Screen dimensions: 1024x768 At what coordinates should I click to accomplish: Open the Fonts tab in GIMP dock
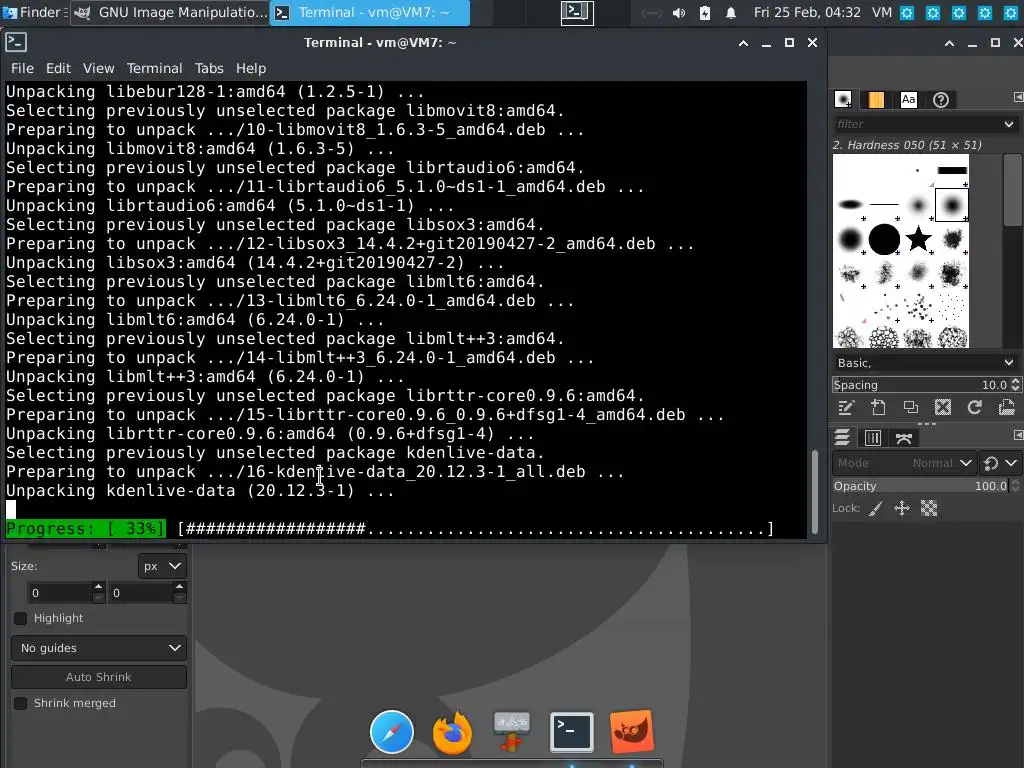(908, 100)
